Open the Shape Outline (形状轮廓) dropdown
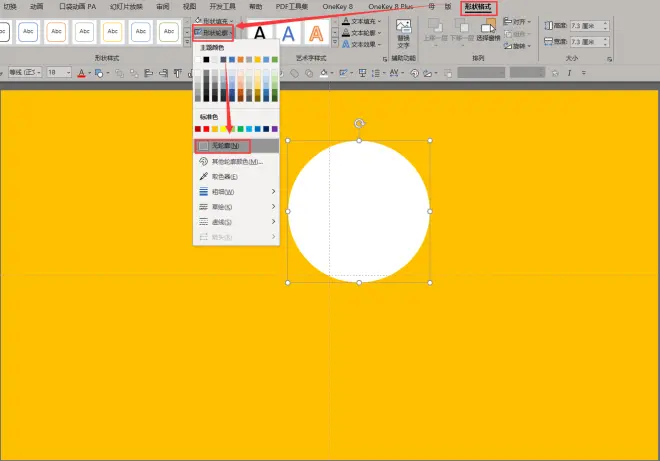 (x=214, y=33)
